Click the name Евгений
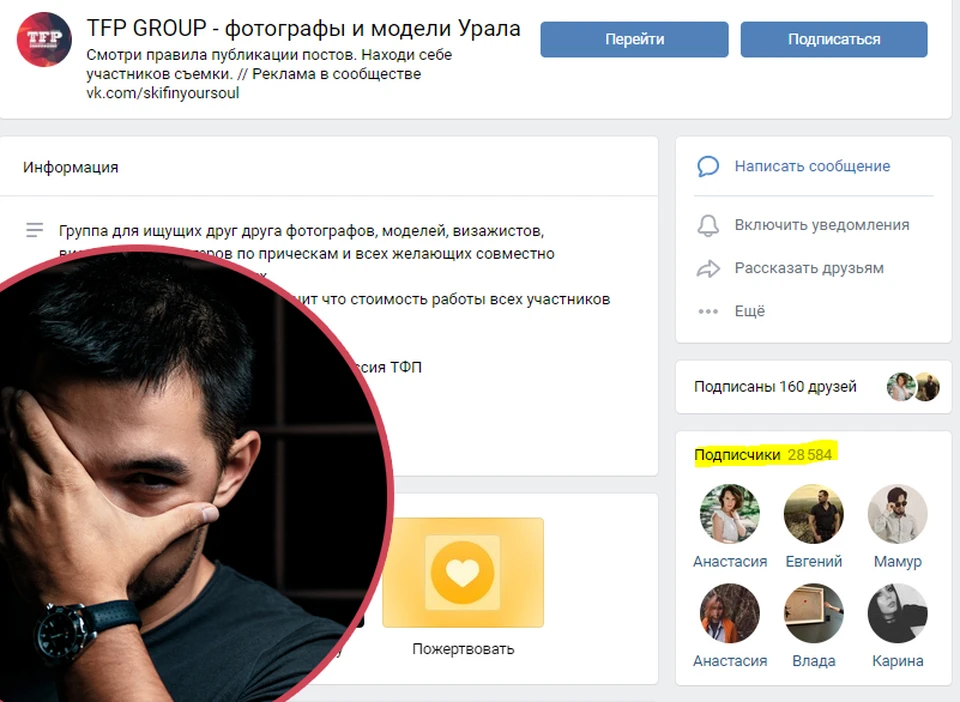The height and width of the screenshot is (702, 960). pos(814,561)
